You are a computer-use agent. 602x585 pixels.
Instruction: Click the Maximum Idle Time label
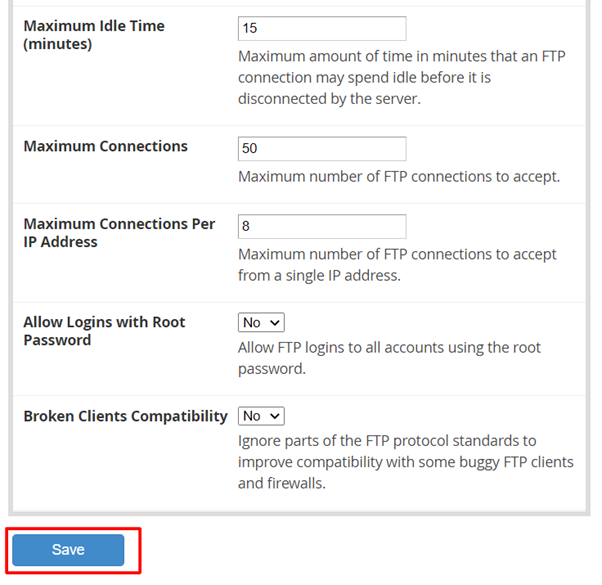(x=94, y=26)
